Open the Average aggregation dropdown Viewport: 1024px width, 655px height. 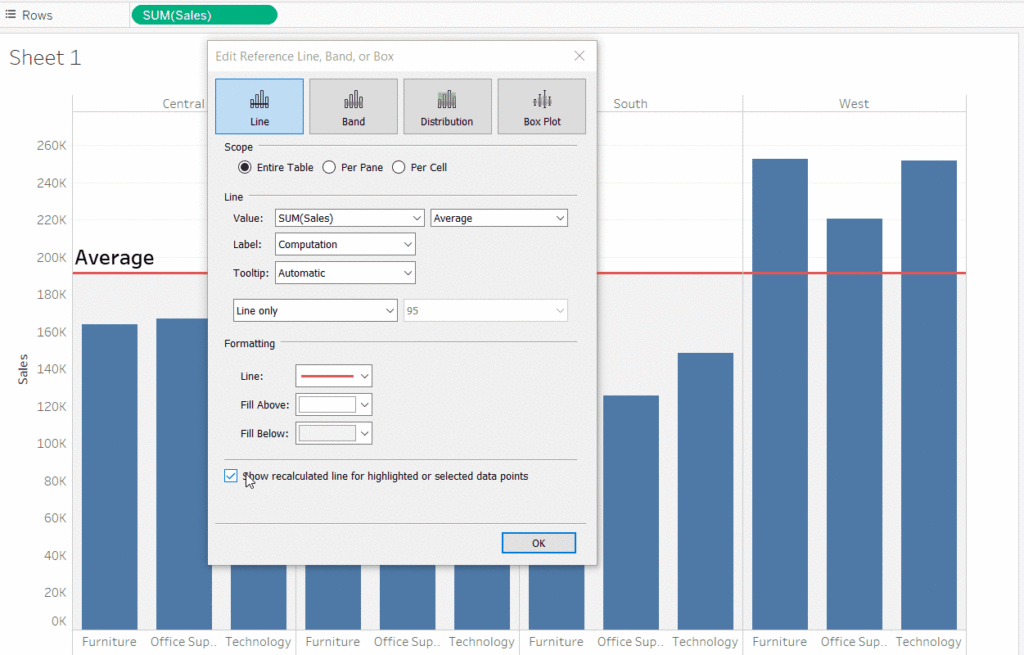point(498,217)
